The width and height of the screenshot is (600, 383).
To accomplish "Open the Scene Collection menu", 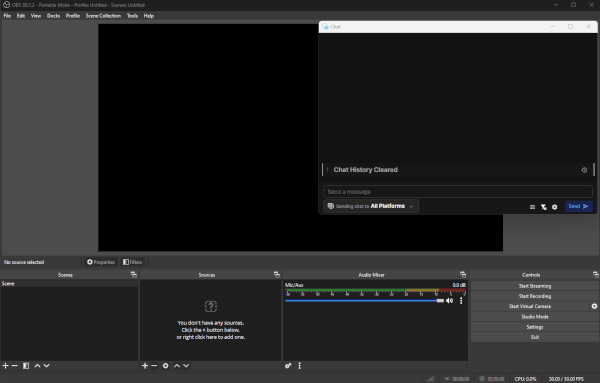I will point(103,16).
